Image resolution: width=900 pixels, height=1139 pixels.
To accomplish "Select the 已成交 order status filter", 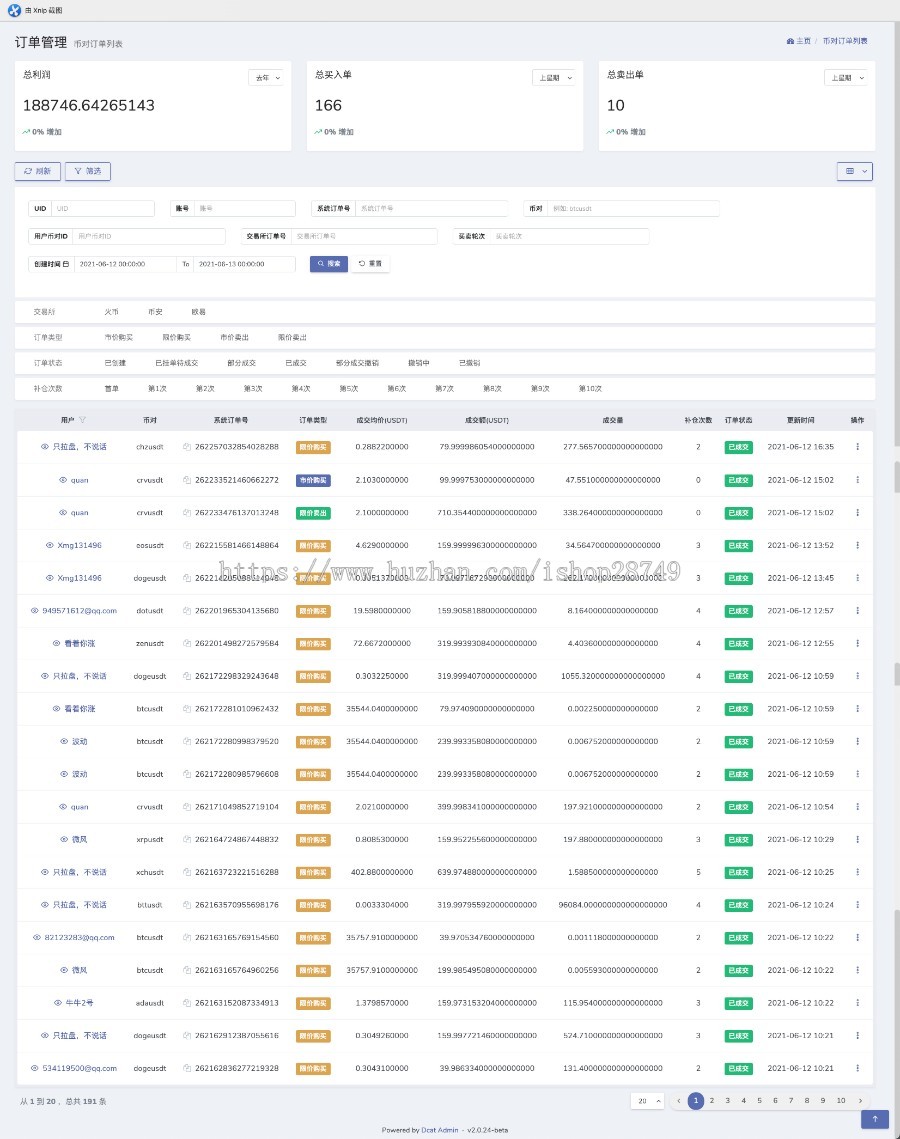I will pos(295,363).
